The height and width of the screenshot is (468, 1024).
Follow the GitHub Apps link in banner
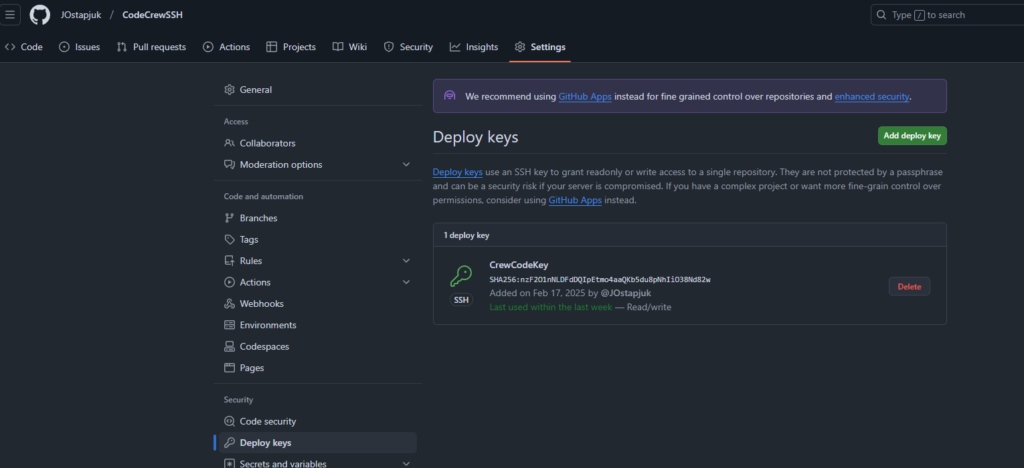584,96
